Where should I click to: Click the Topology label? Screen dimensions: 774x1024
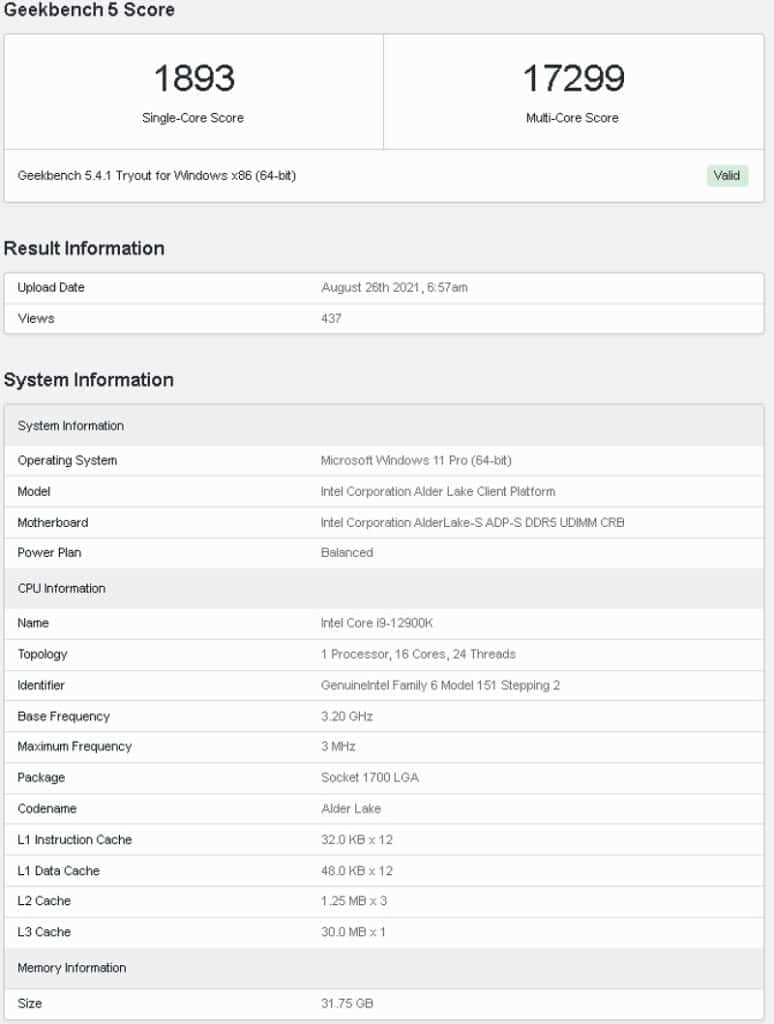[x=42, y=654]
